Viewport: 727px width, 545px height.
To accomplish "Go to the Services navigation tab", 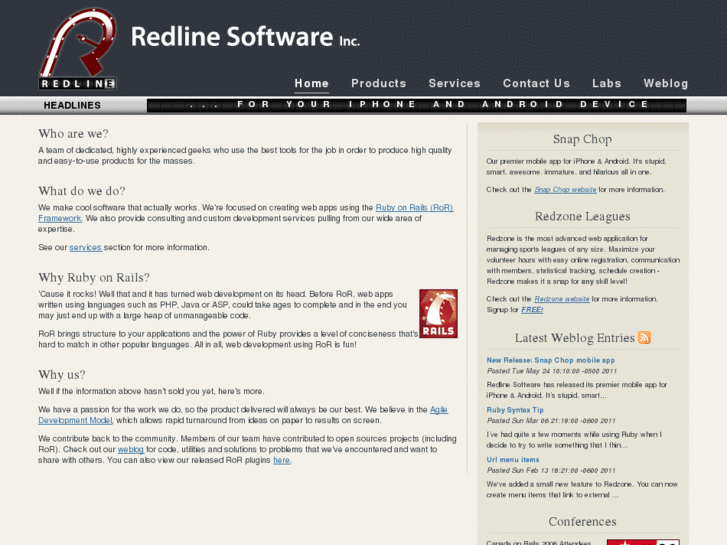I will point(454,83).
